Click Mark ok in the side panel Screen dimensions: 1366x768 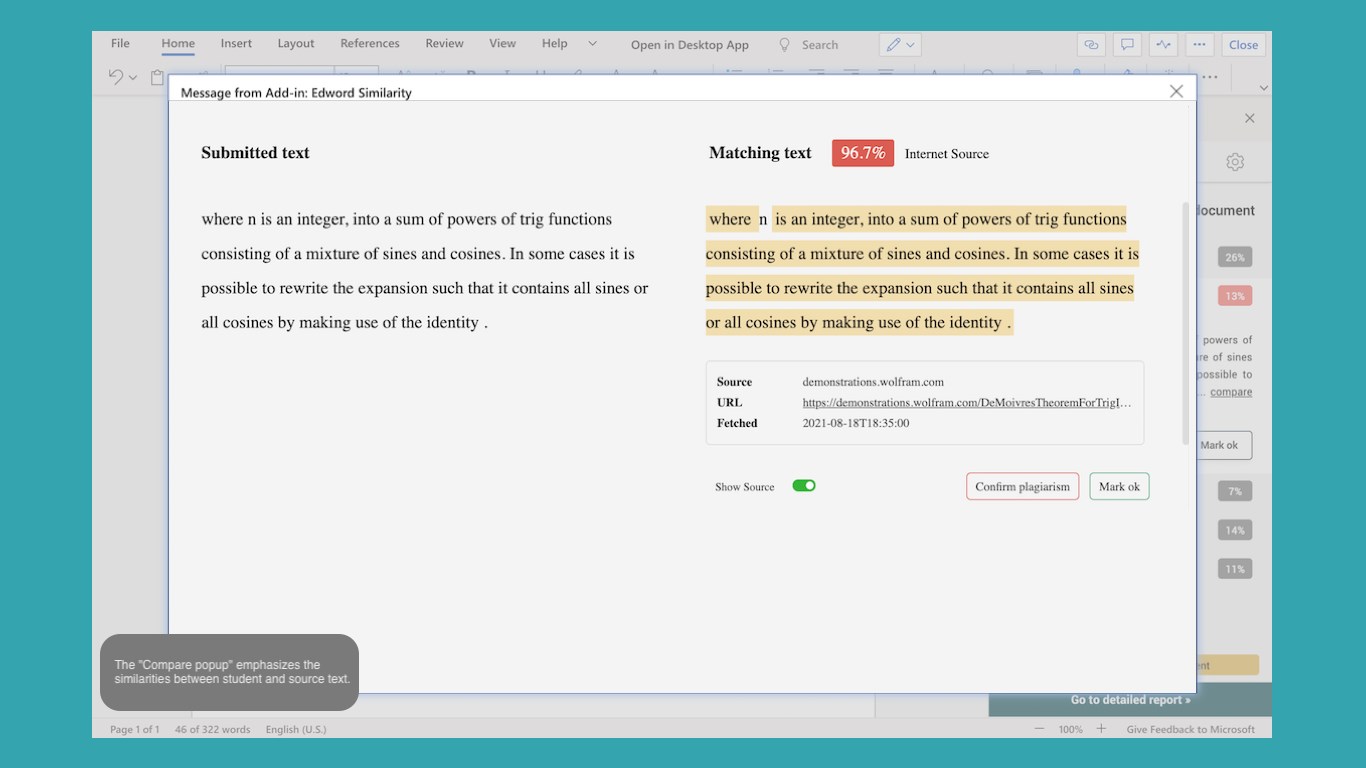point(1224,445)
